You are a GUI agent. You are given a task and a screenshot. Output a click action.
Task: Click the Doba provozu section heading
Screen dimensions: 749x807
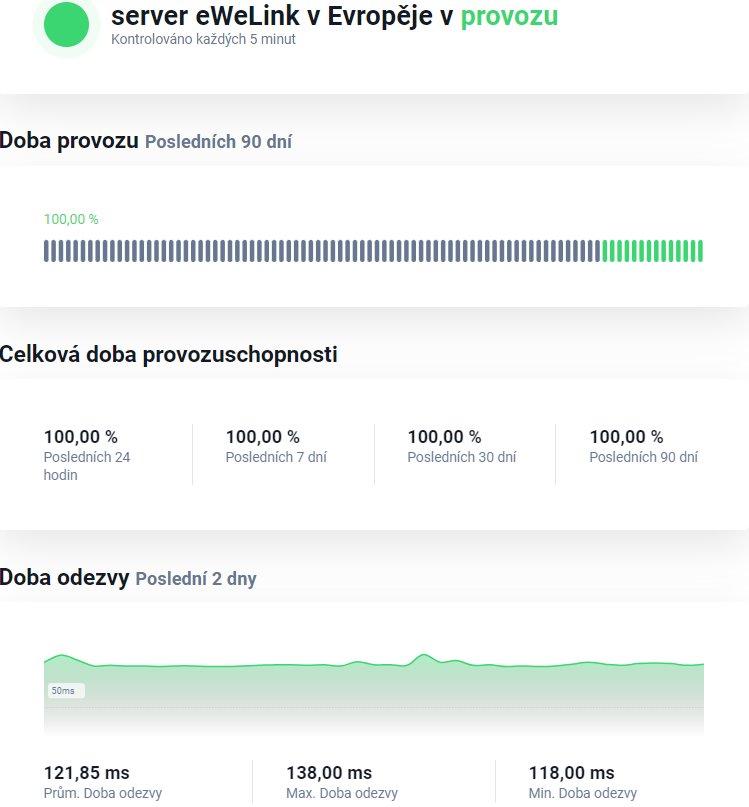(69, 141)
